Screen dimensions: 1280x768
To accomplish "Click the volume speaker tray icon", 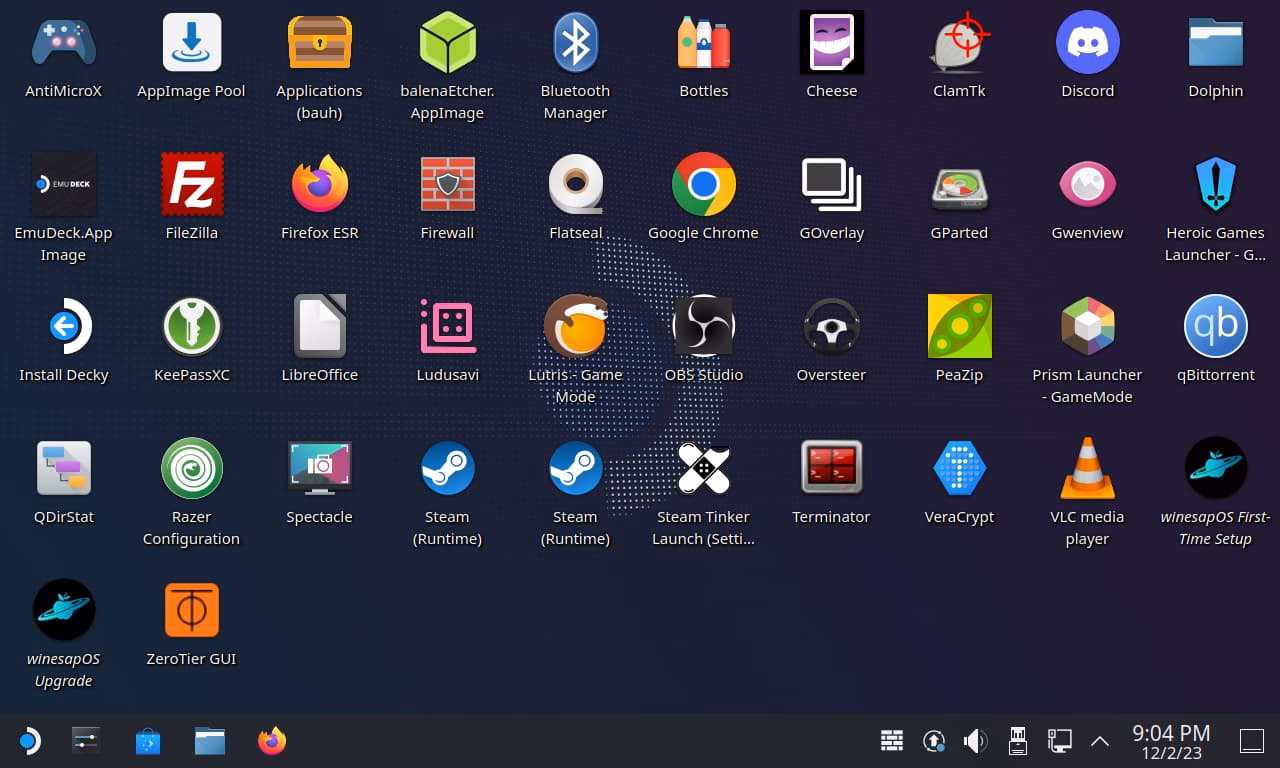I will (x=975, y=741).
